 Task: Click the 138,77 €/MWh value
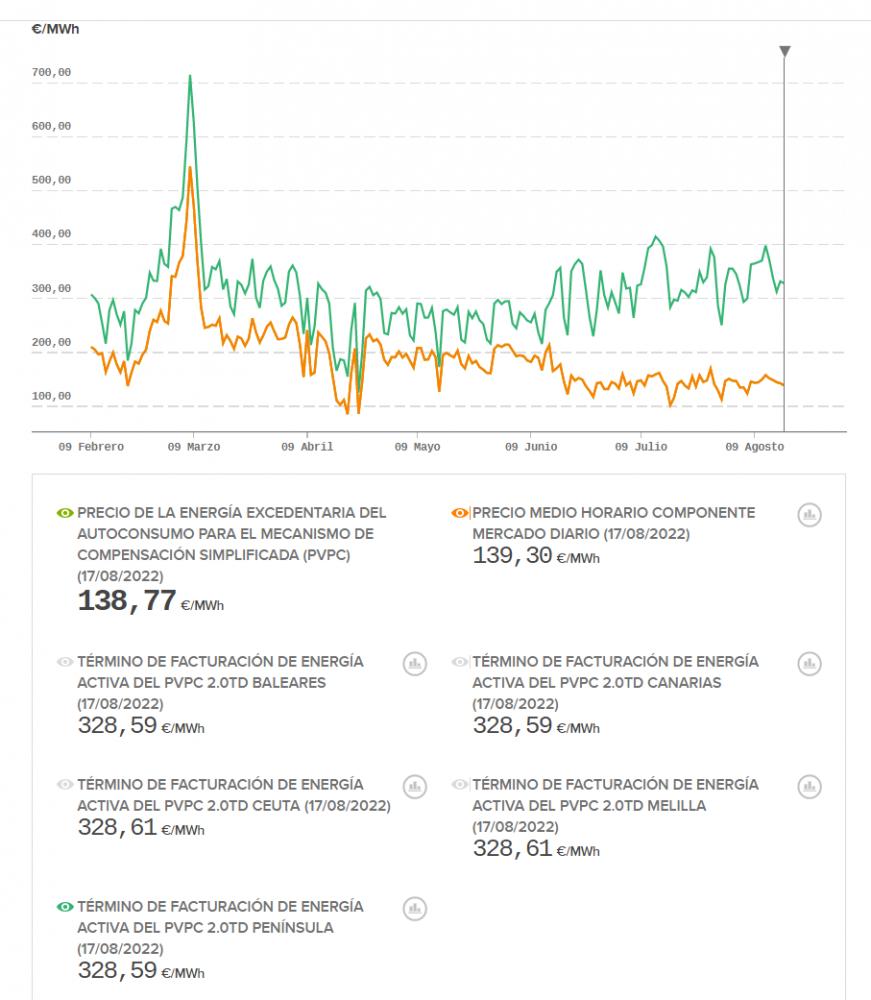tap(150, 601)
